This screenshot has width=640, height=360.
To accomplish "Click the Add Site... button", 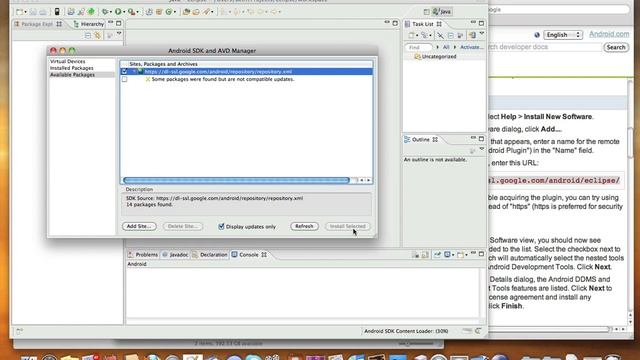I will pyautogui.click(x=139, y=226).
